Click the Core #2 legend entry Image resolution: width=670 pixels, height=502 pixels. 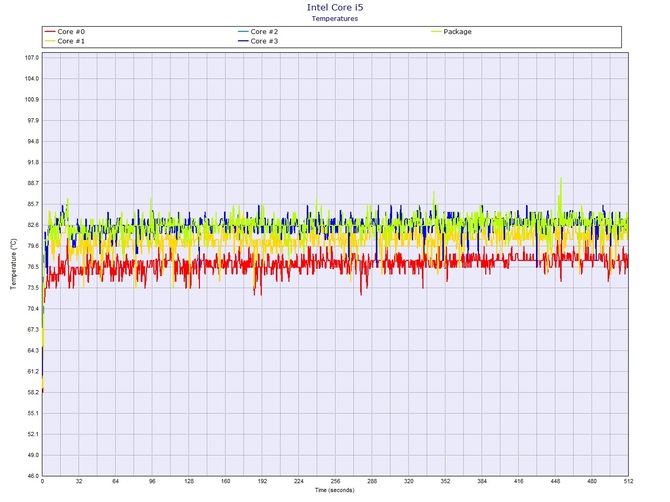point(258,32)
